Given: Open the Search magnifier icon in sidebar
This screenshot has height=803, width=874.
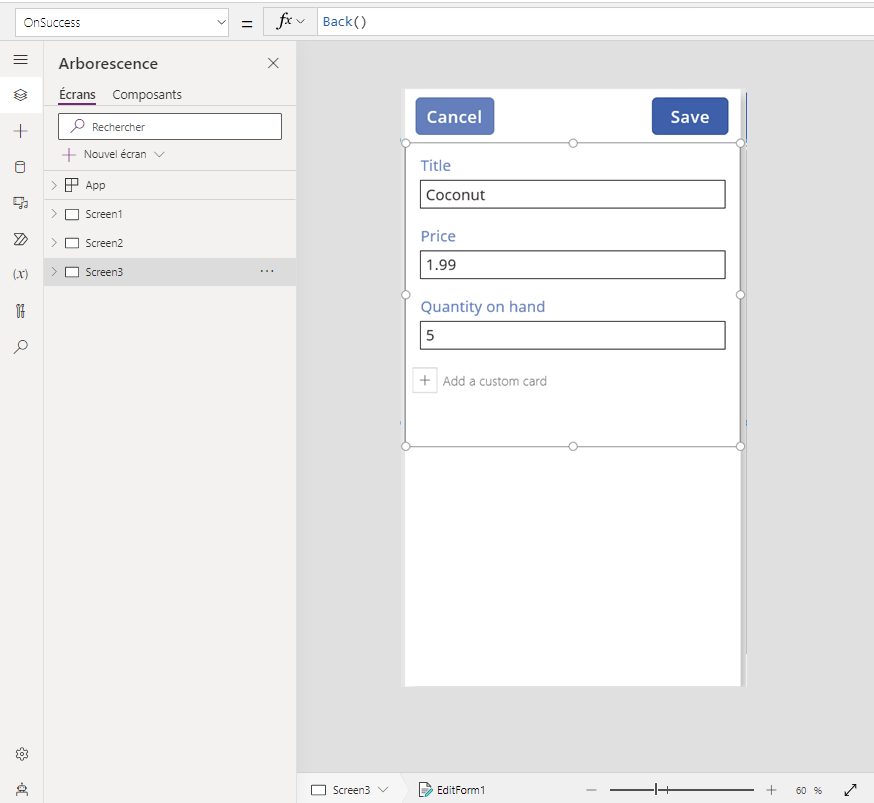Looking at the screenshot, I should click(x=21, y=347).
